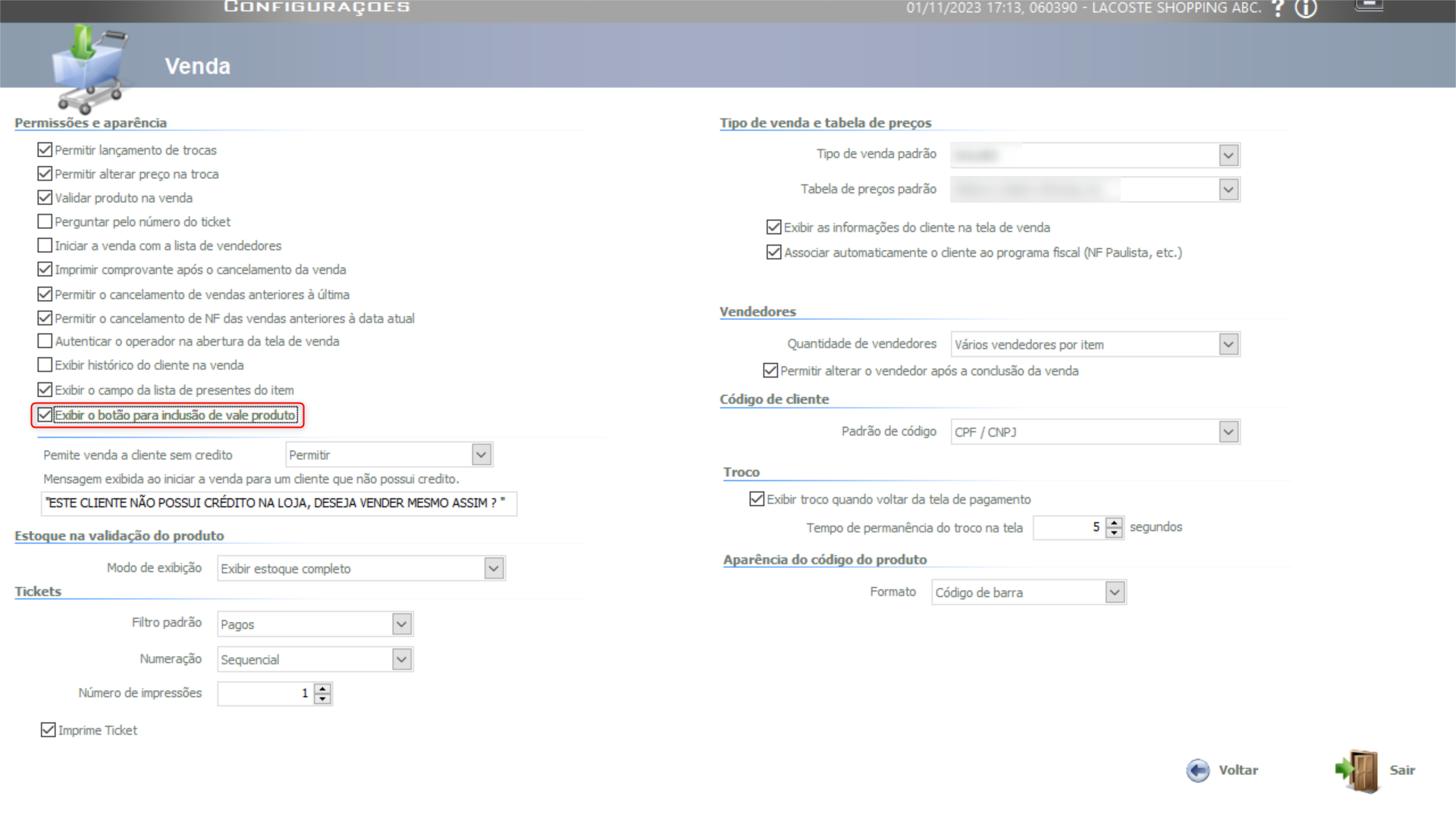This screenshot has height=819, width=1456.
Task: Click the Sair button label
Action: 1402,770
